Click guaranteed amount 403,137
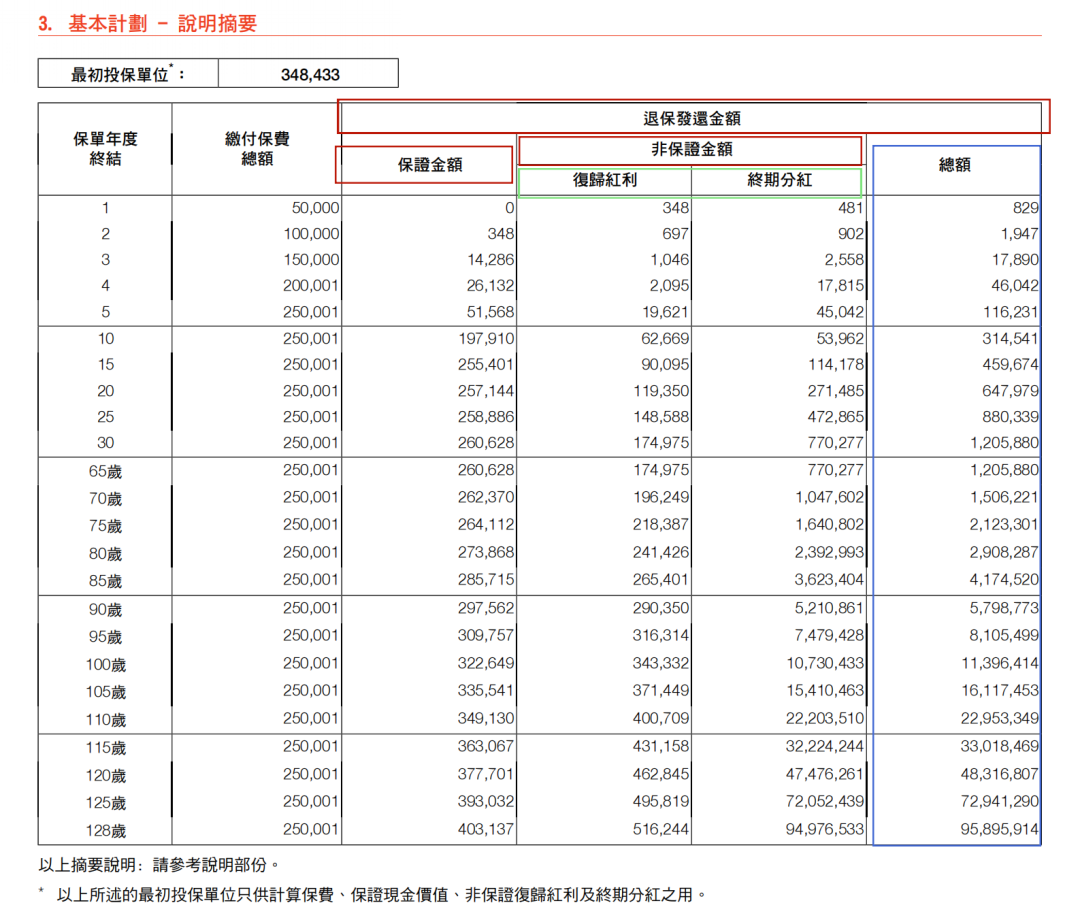This screenshot has height=920, width=1080. coord(483,829)
